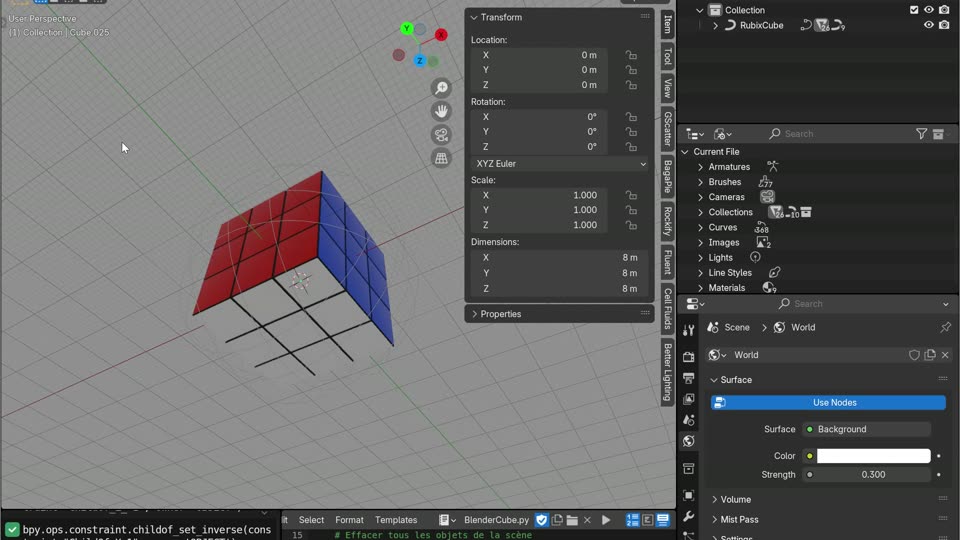Screen dimensions: 960x540
Task: Click the green Y axis gizmo
Action: click(407, 28)
